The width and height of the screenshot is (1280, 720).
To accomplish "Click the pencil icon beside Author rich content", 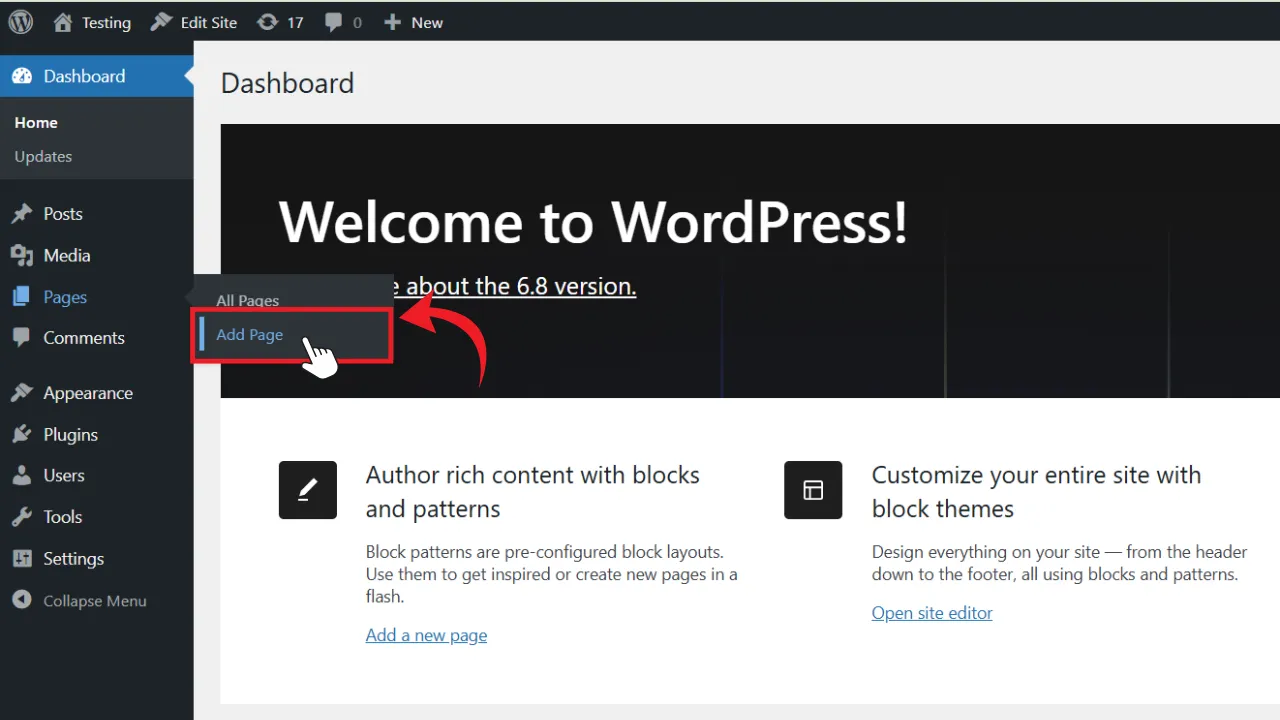I will (308, 490).
